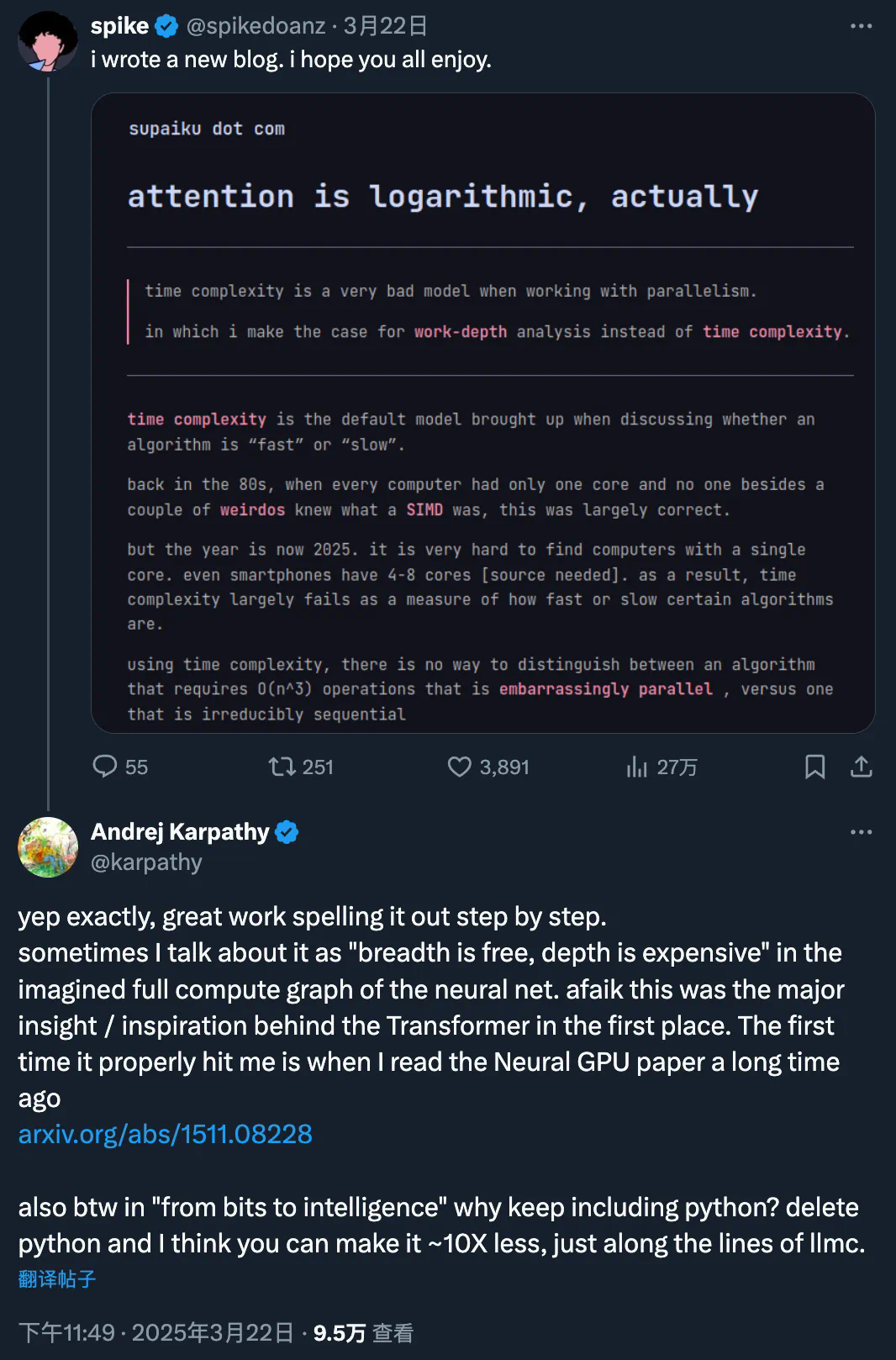Screen dimensions: 896x1360
Task: Bookmark spike's post
Action: click(x=814, y=767)
